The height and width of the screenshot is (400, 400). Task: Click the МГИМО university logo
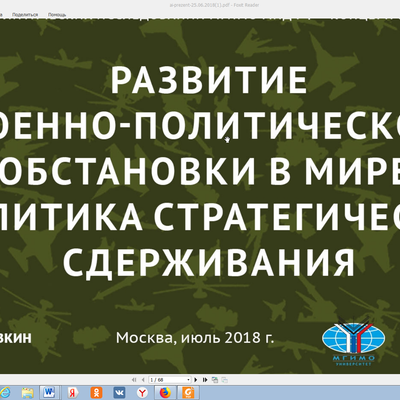tap(354, 343)
